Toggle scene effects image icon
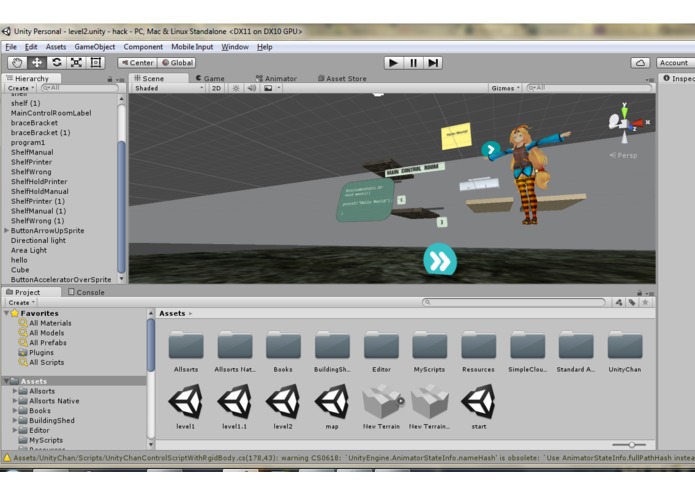695x494 pixels. 268,88
